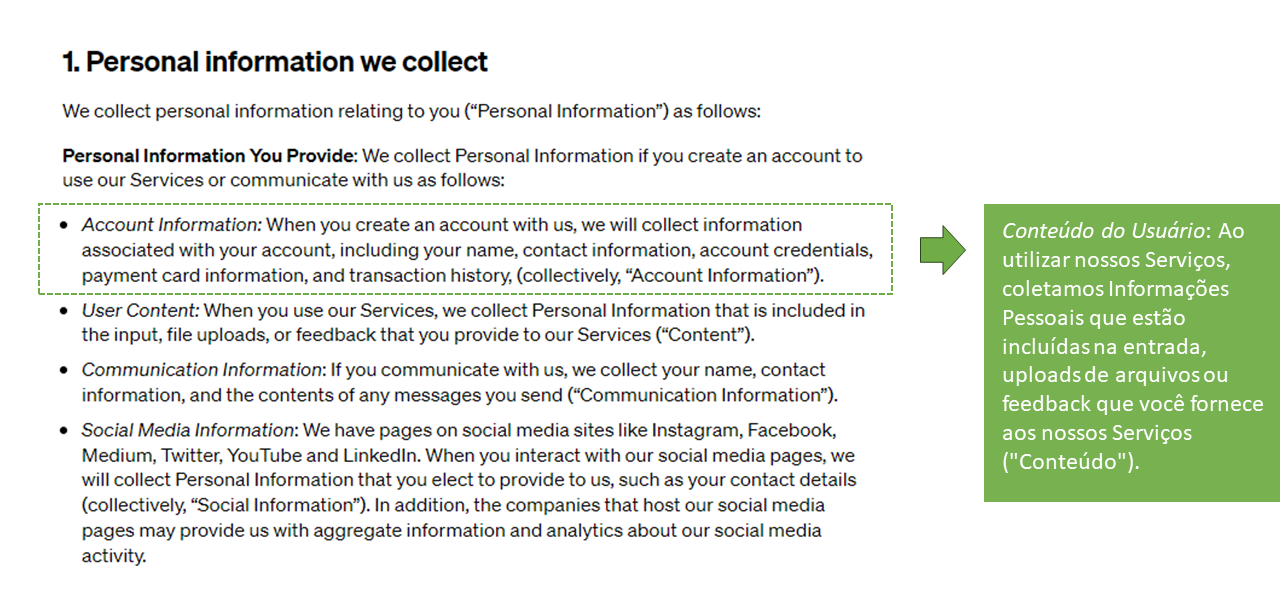Image resolution: width=1280 pixels, height=593 pixels.
Task: Click the bullet before Account Information
Action: (64, 226)
